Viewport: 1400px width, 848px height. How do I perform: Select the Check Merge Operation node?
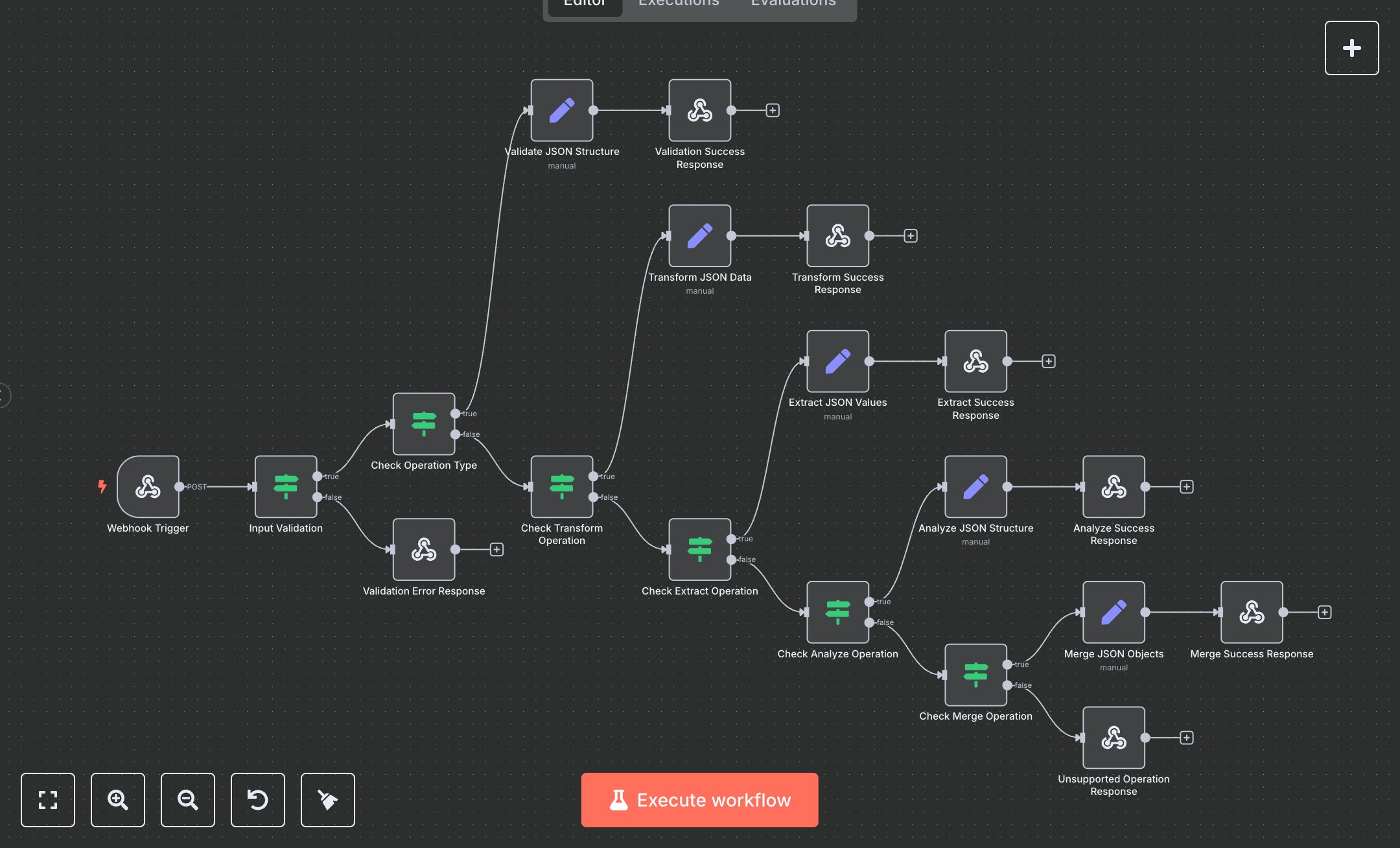point(975,674)
